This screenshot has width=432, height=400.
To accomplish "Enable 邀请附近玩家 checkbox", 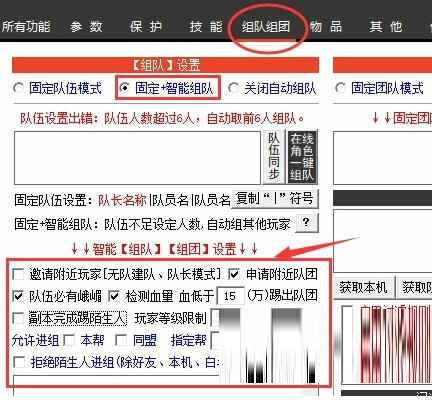I will pos(18,274).
